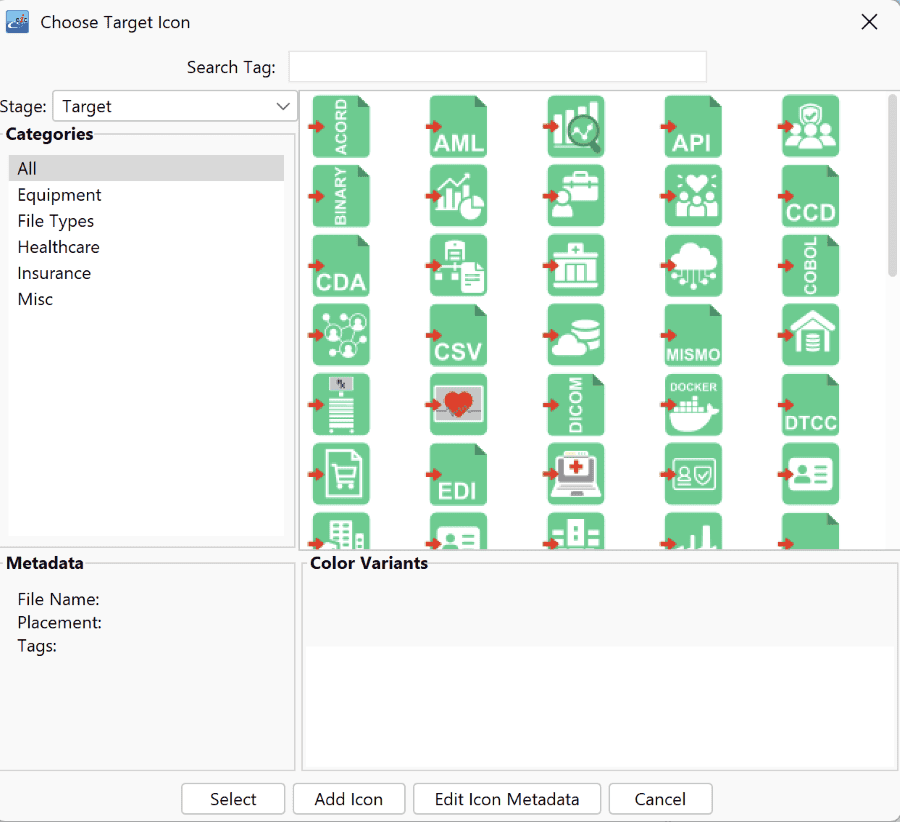Pick the AML file icon
This screenshot has width=900, height=822.
(458, 126)
